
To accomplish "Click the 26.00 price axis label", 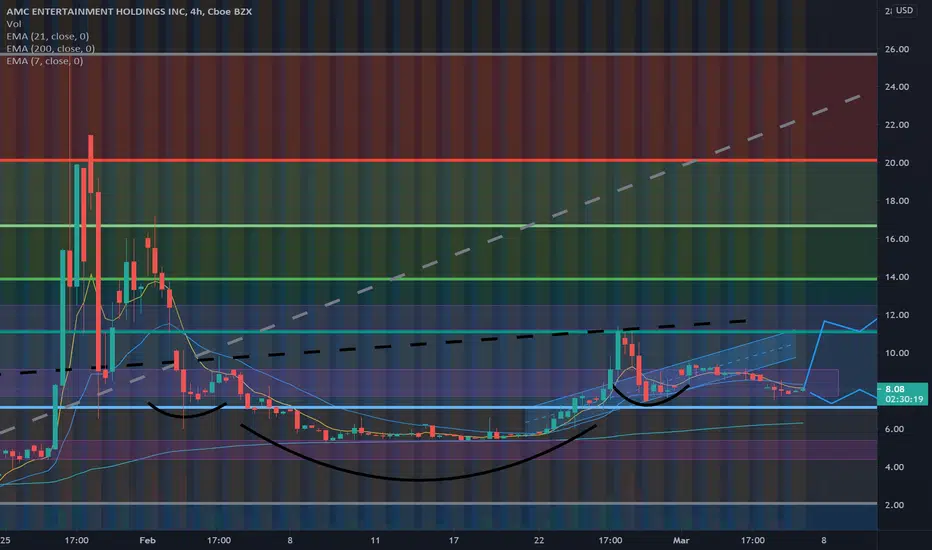I will pyautogui.click(x=896, y=49).
